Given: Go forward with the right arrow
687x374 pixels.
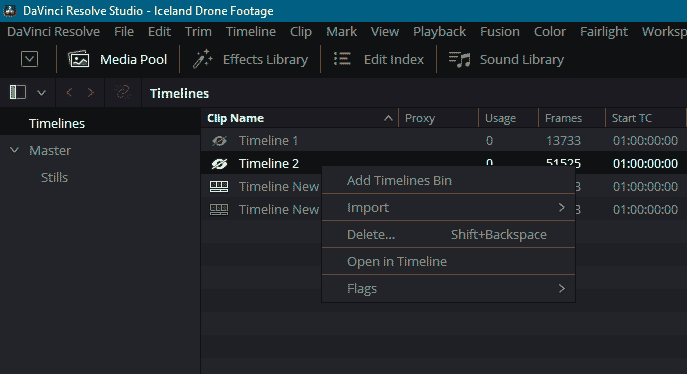Looking at the screenshot, I should click(x=90, y=92).
